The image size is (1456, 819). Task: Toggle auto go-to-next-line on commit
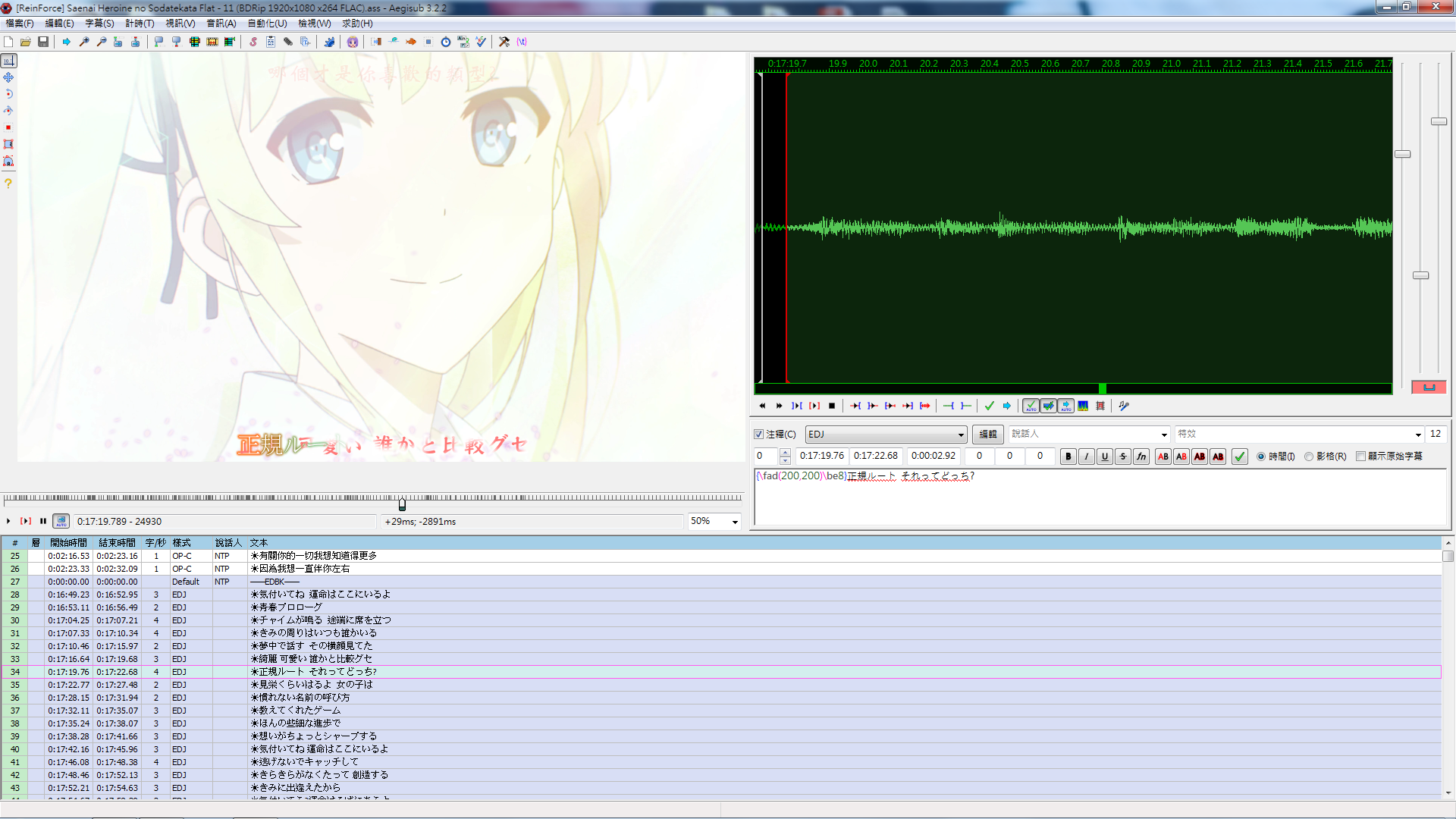click(1048, 406)
